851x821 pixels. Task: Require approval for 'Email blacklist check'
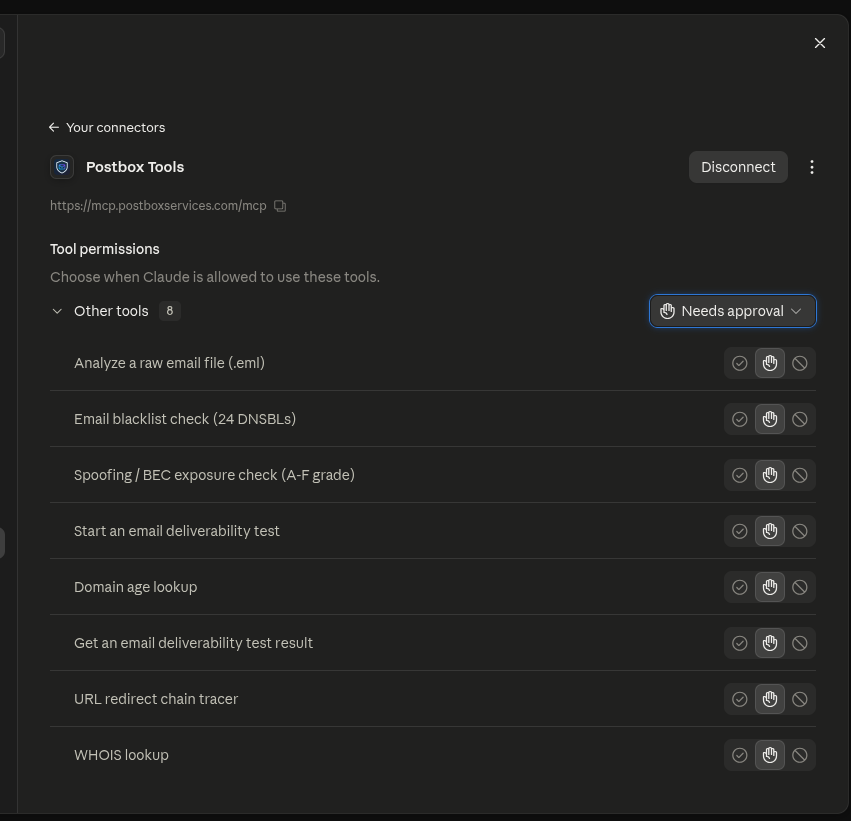click(770, 419)
